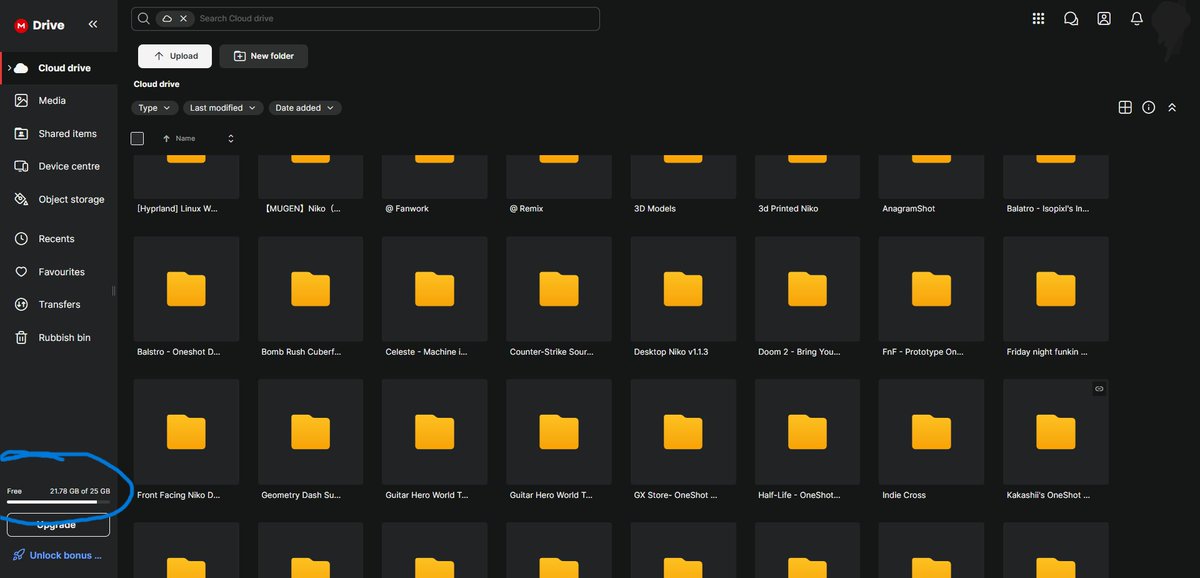The image size is (1200, 578).
Task: Select the Celeste - Machine i... folder icon
Action: click(435, 289)
